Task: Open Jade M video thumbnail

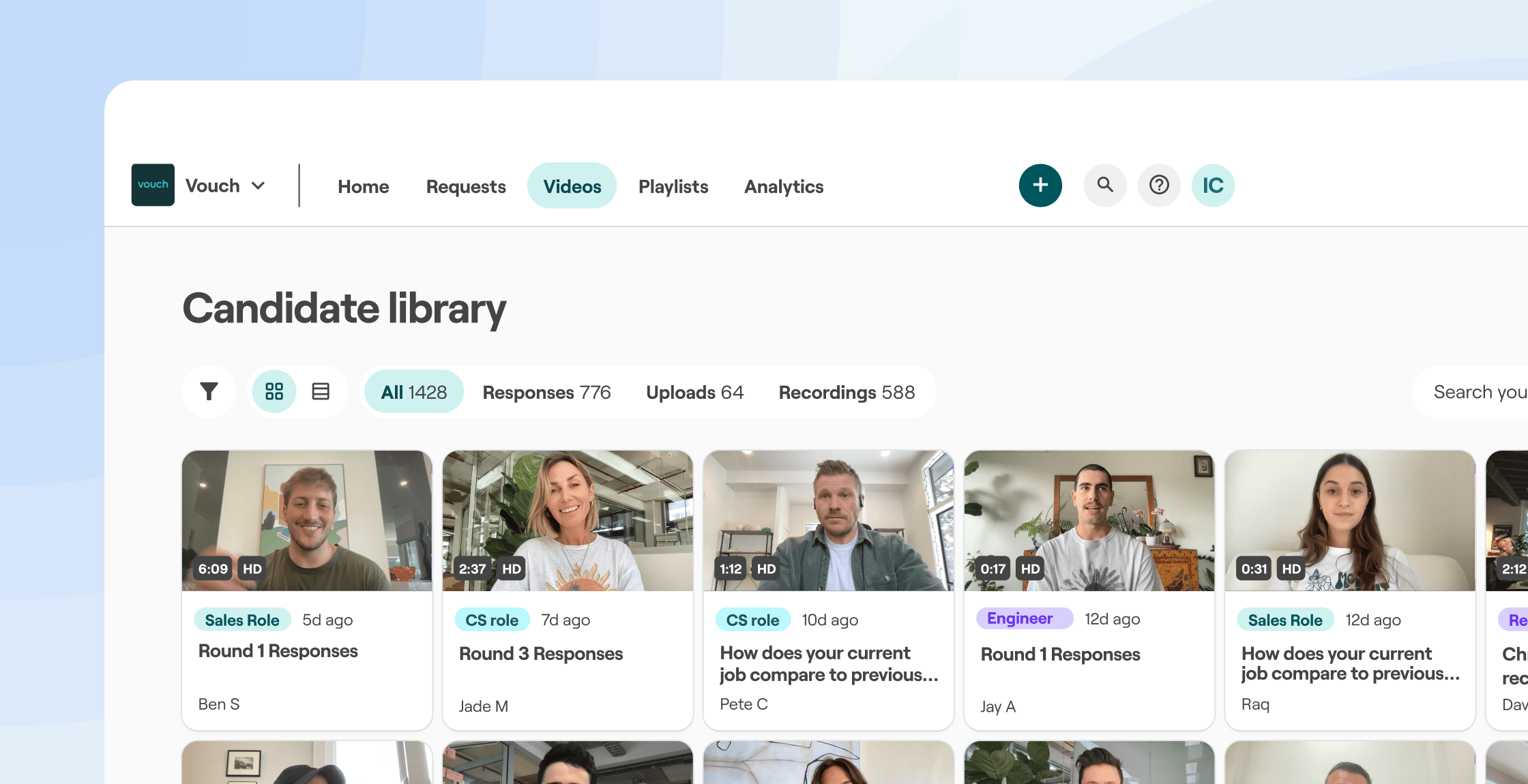Action: pyautogui.click(x=568, y=520)
